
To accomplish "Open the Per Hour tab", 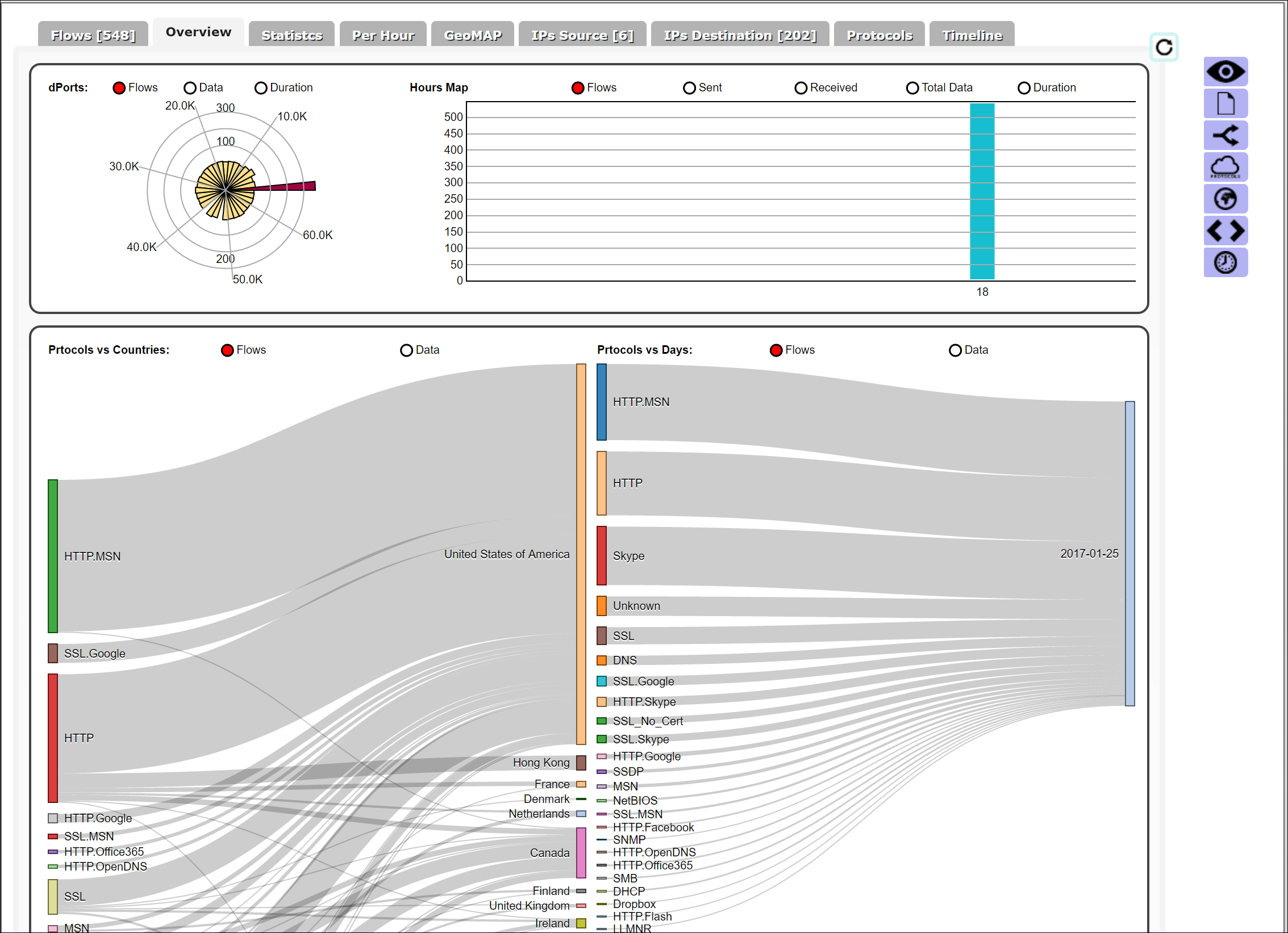I will point(382,34).
